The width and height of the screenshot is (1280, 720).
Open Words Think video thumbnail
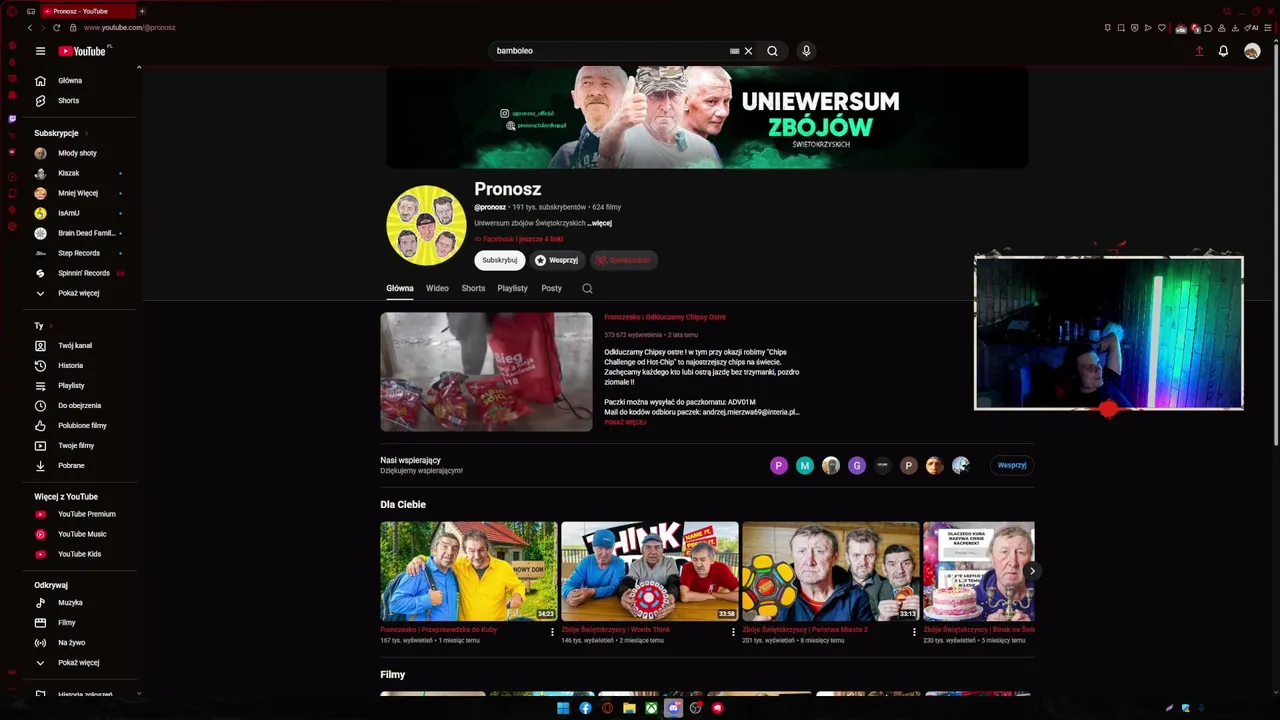coord(650,571)
